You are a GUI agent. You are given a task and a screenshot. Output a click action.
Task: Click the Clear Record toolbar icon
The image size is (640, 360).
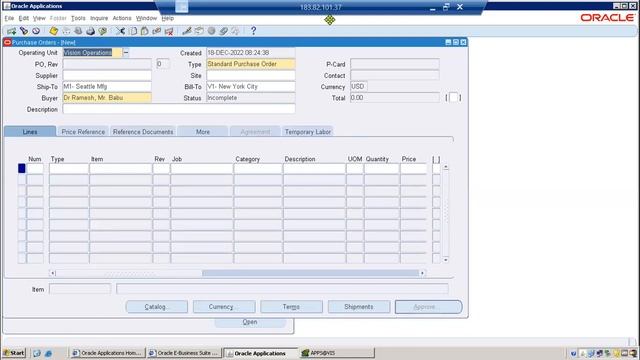click(x=156, y=31)
